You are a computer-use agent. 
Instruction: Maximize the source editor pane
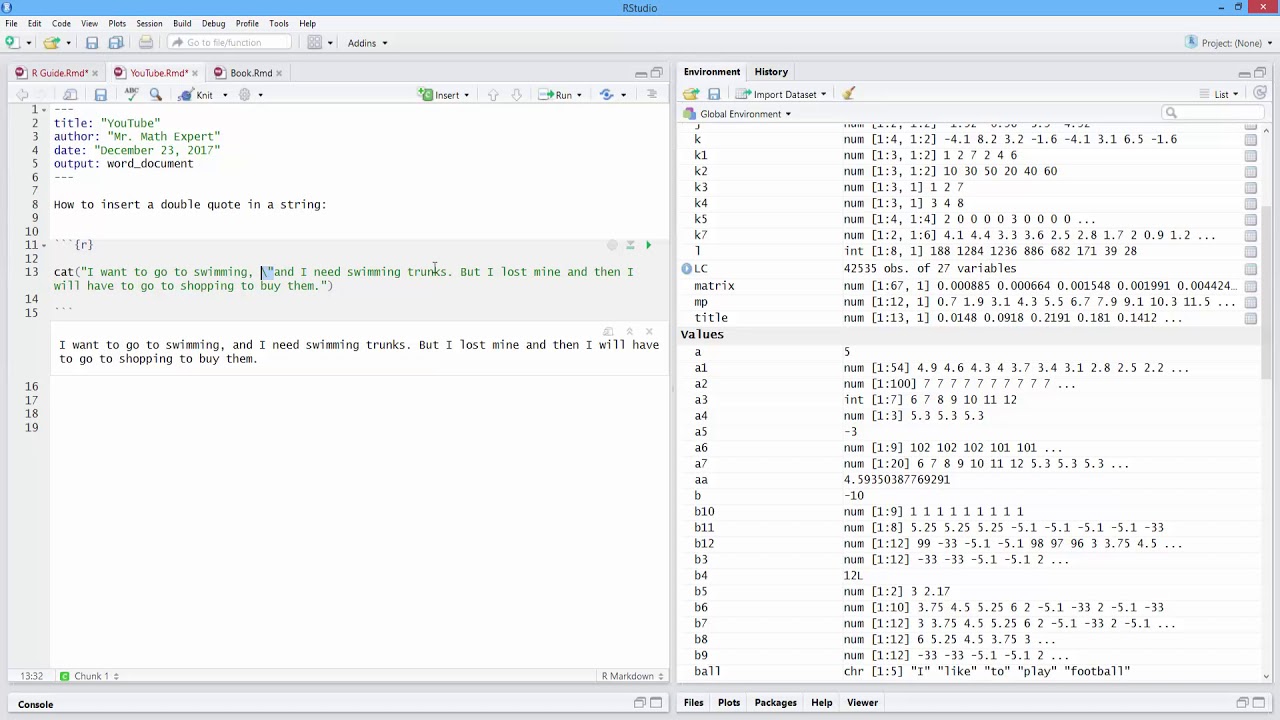[657, 73]
